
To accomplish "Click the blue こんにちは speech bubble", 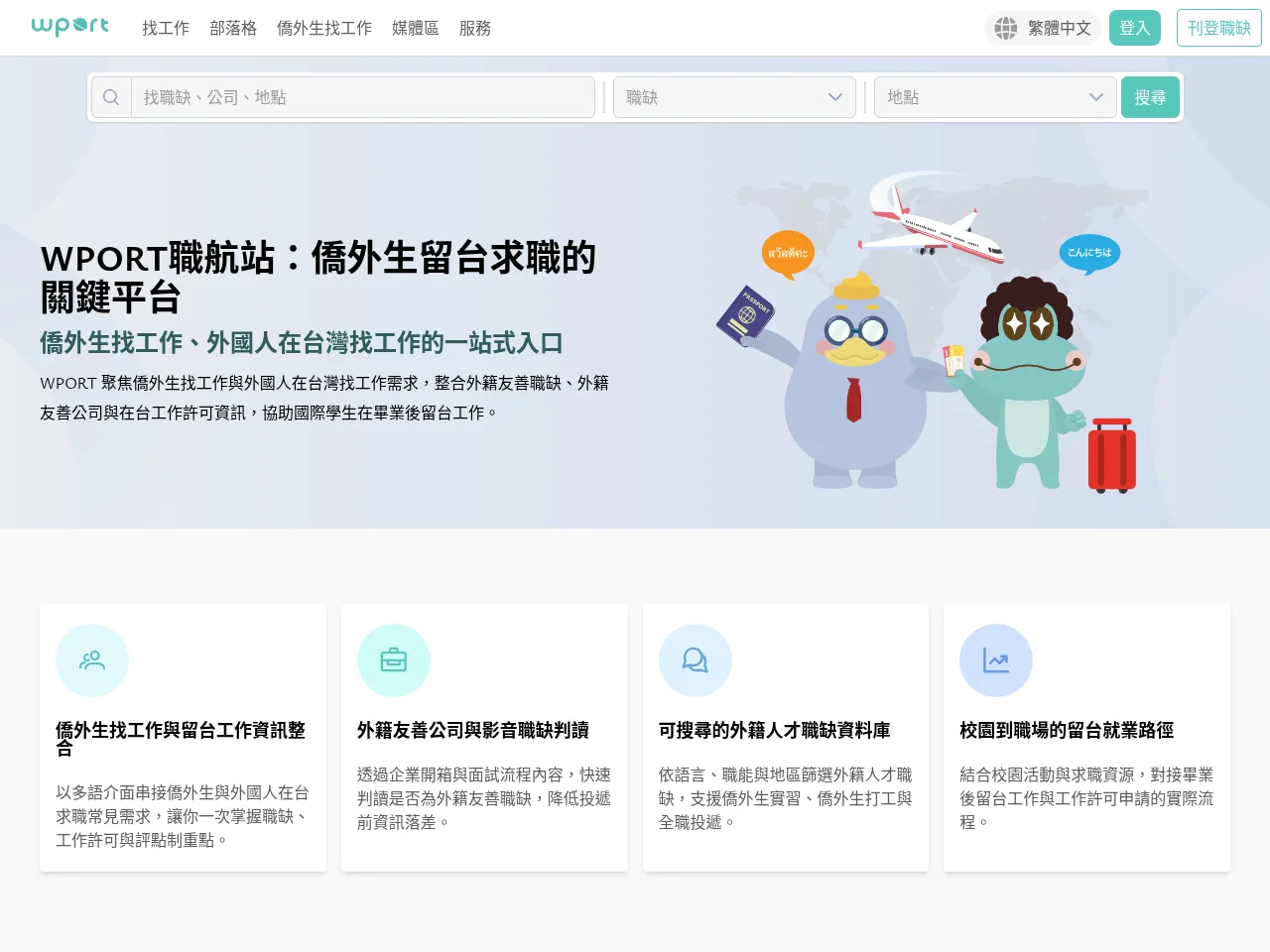I will point(1089,253).
